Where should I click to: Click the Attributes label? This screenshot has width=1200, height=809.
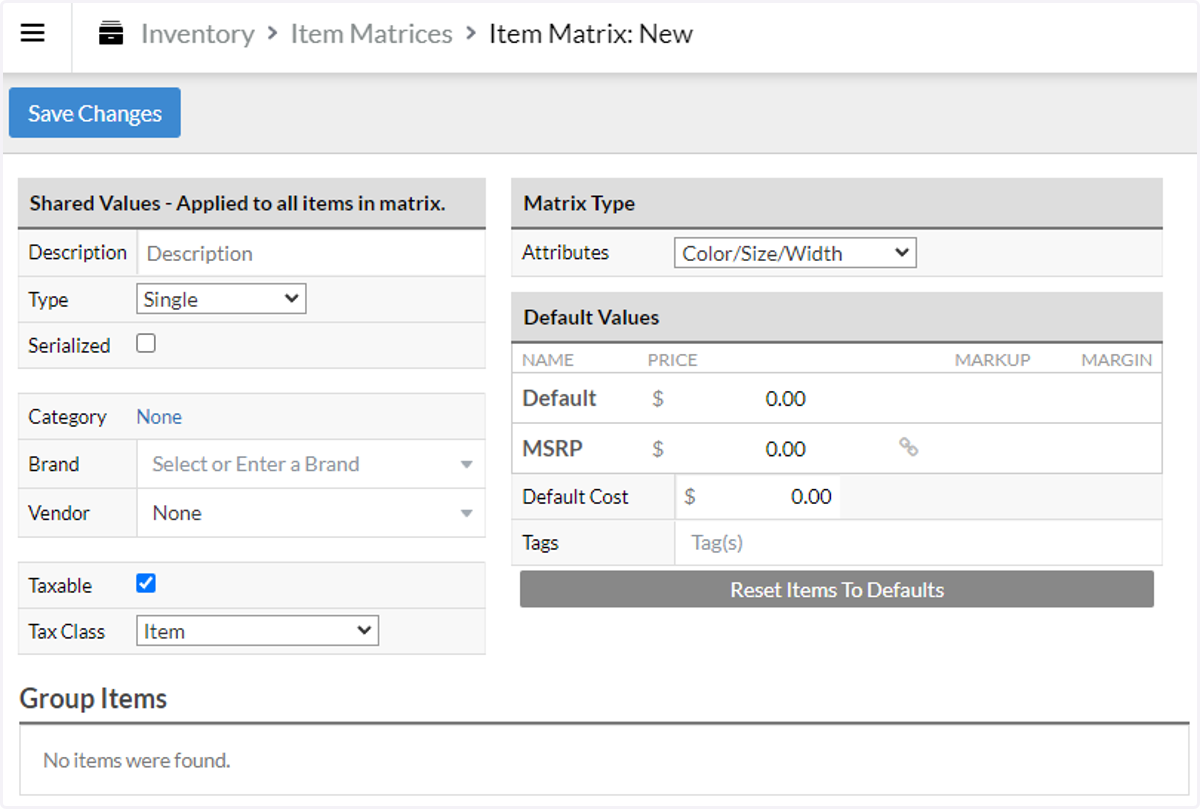pos(565,253)
